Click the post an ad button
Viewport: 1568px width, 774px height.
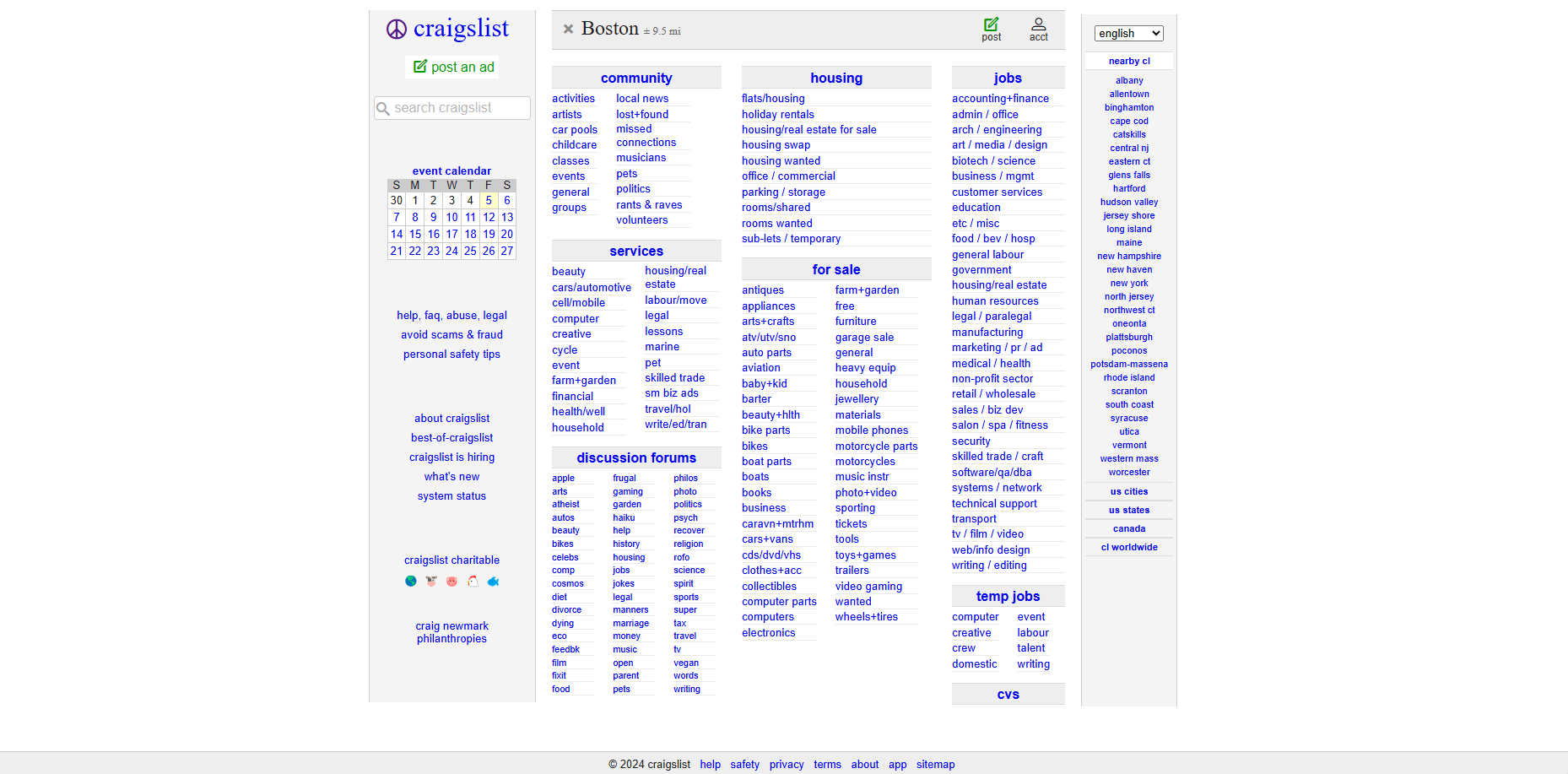[451, 67]
